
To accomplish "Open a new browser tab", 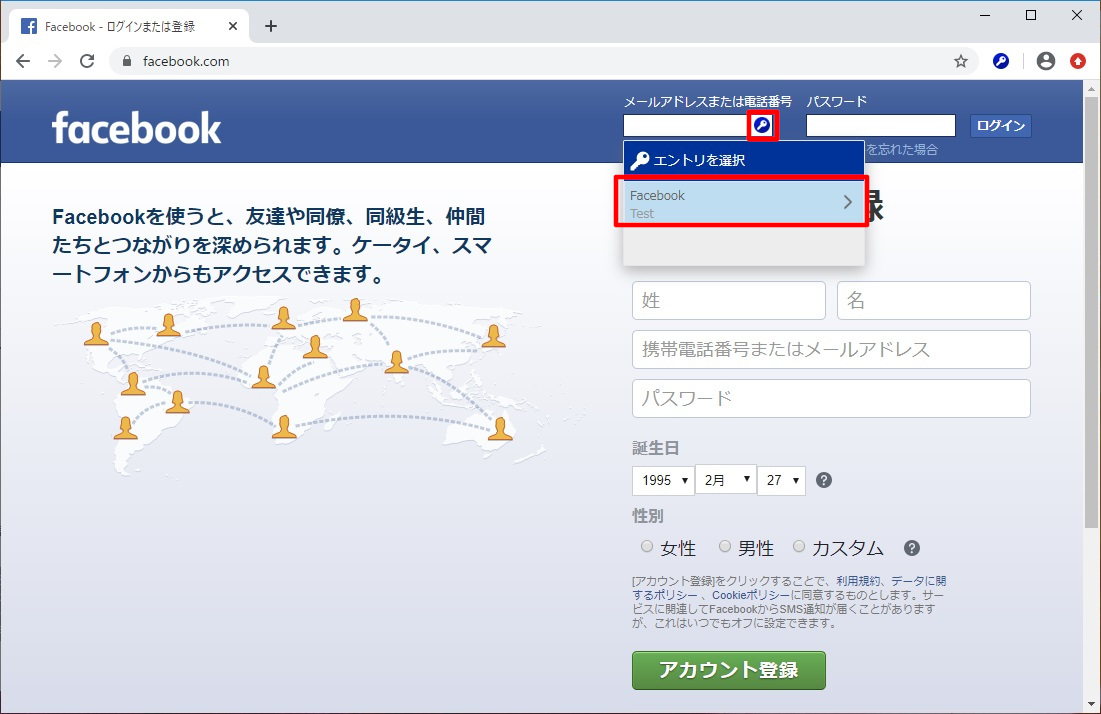I will [270, 26].
